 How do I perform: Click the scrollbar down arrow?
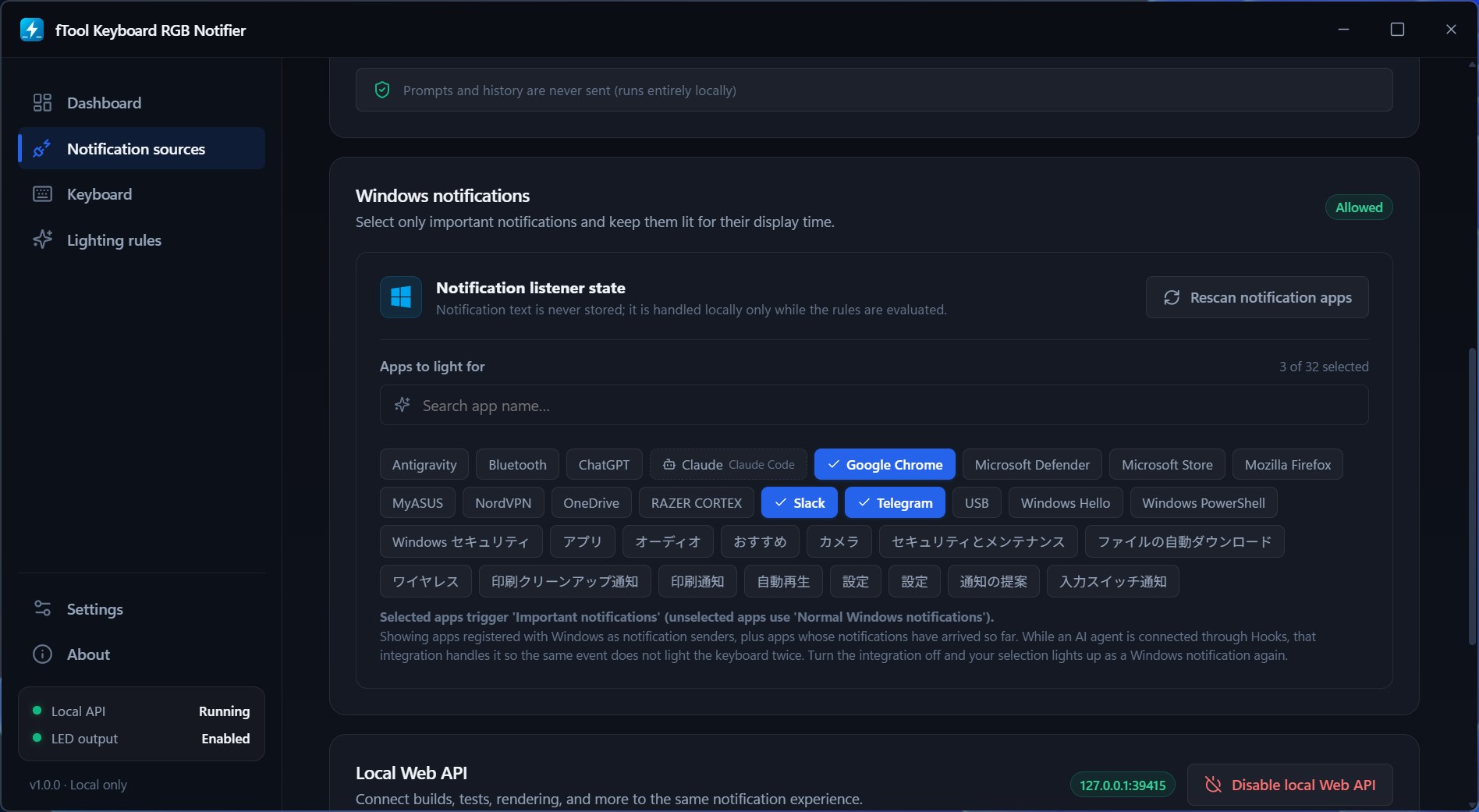(1472, 805)
